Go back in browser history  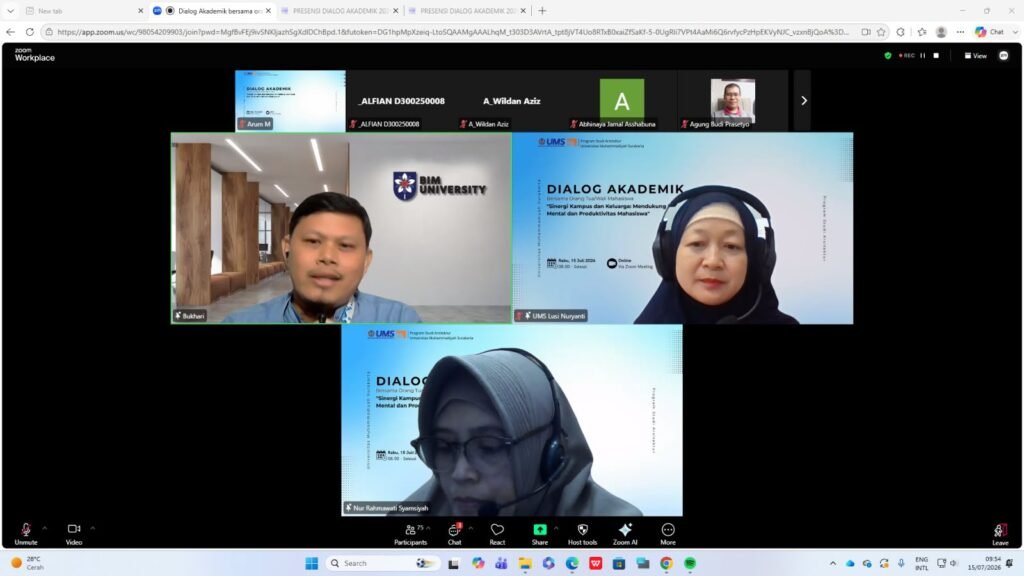(x=10, y=31)
